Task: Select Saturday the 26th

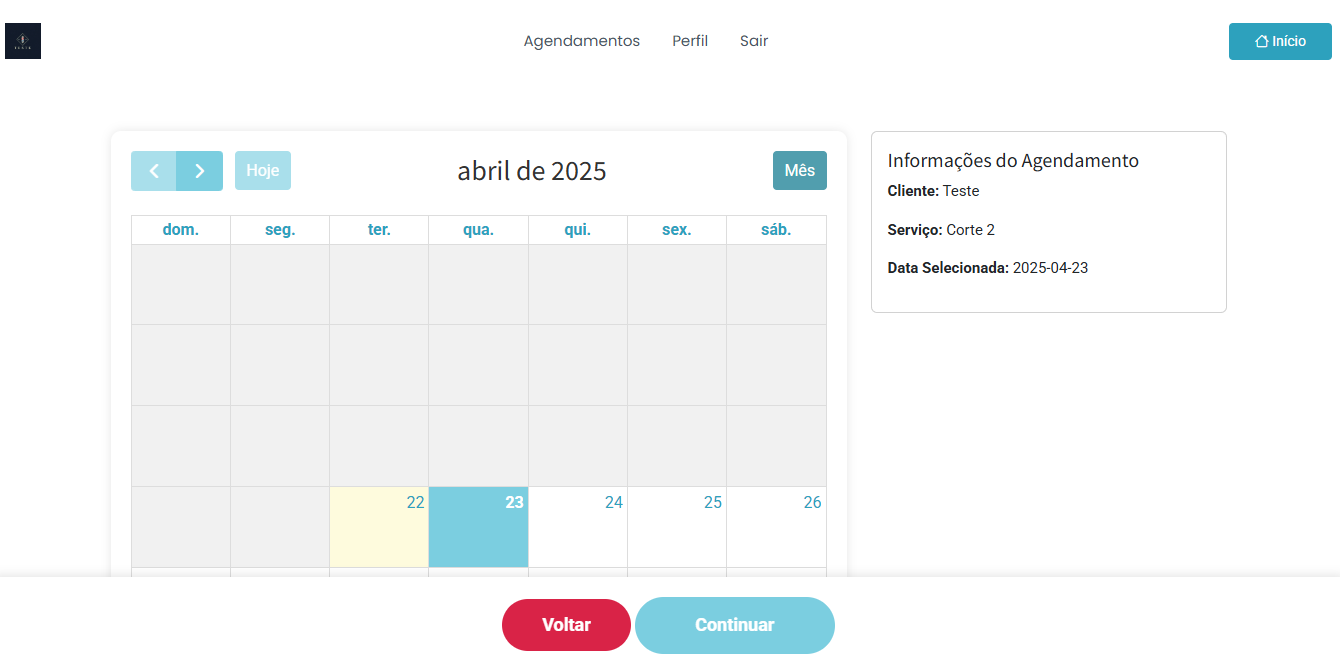Action: click(776, 527)
